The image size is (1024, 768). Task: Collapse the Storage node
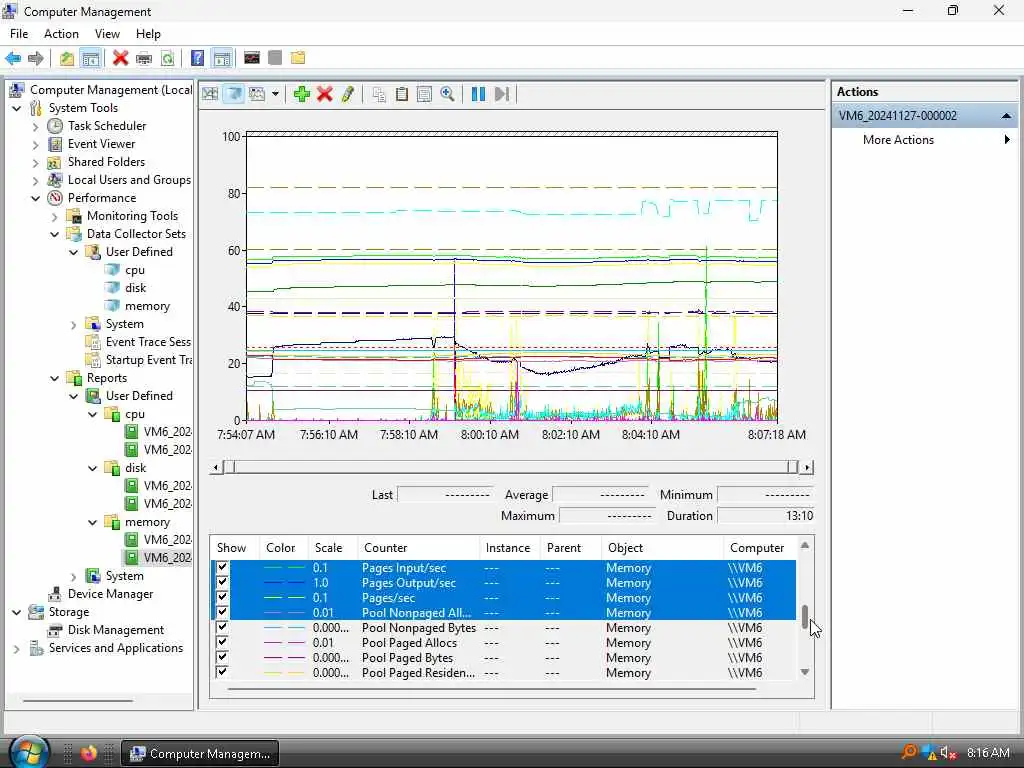pyautogui.click(x=17, y=613)
